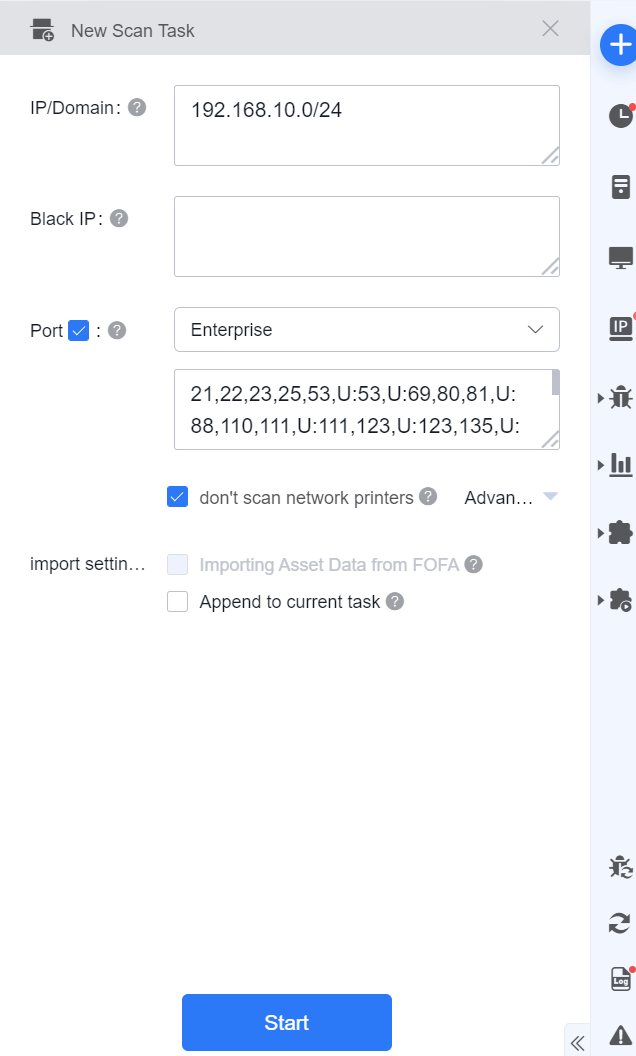Viewport: 636px width, 1056px height.
Task: Click the refresh arrows sidebar icon
Action: coord(620,923)
